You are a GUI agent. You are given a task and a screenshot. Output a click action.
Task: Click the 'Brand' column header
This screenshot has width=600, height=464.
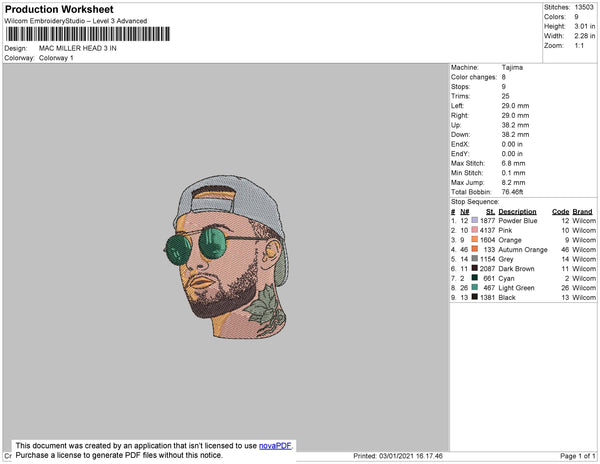(x=582, y=212)
